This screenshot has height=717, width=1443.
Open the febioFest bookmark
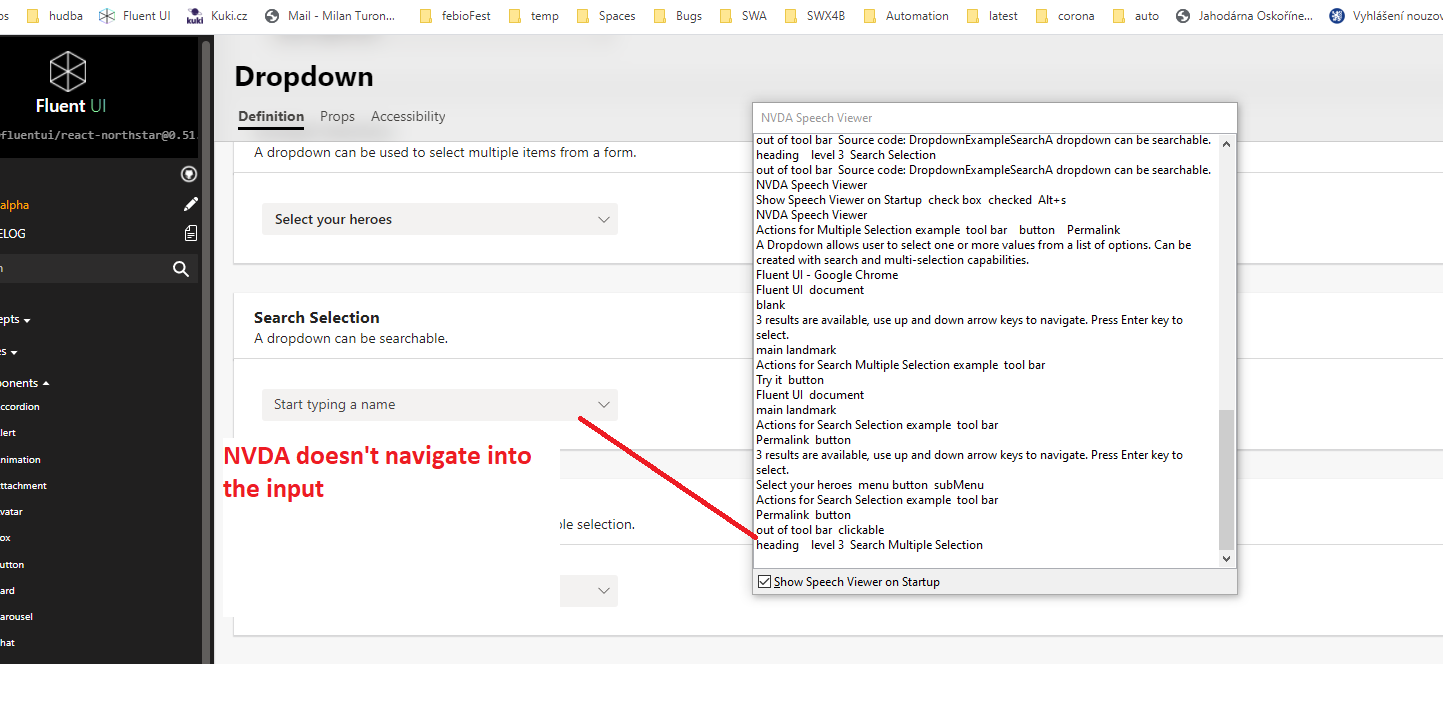click(465, 15)
